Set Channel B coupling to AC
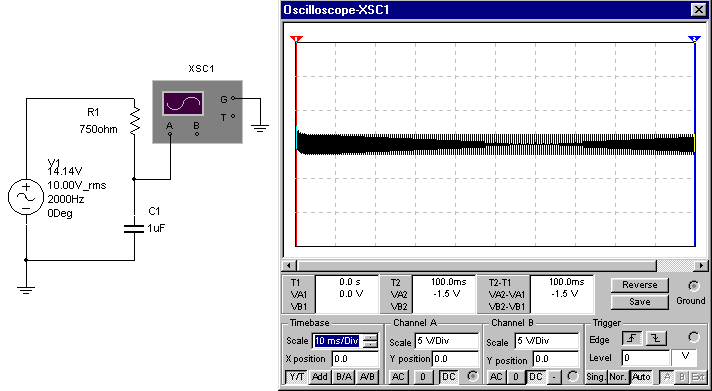 [x=496, y=376]
